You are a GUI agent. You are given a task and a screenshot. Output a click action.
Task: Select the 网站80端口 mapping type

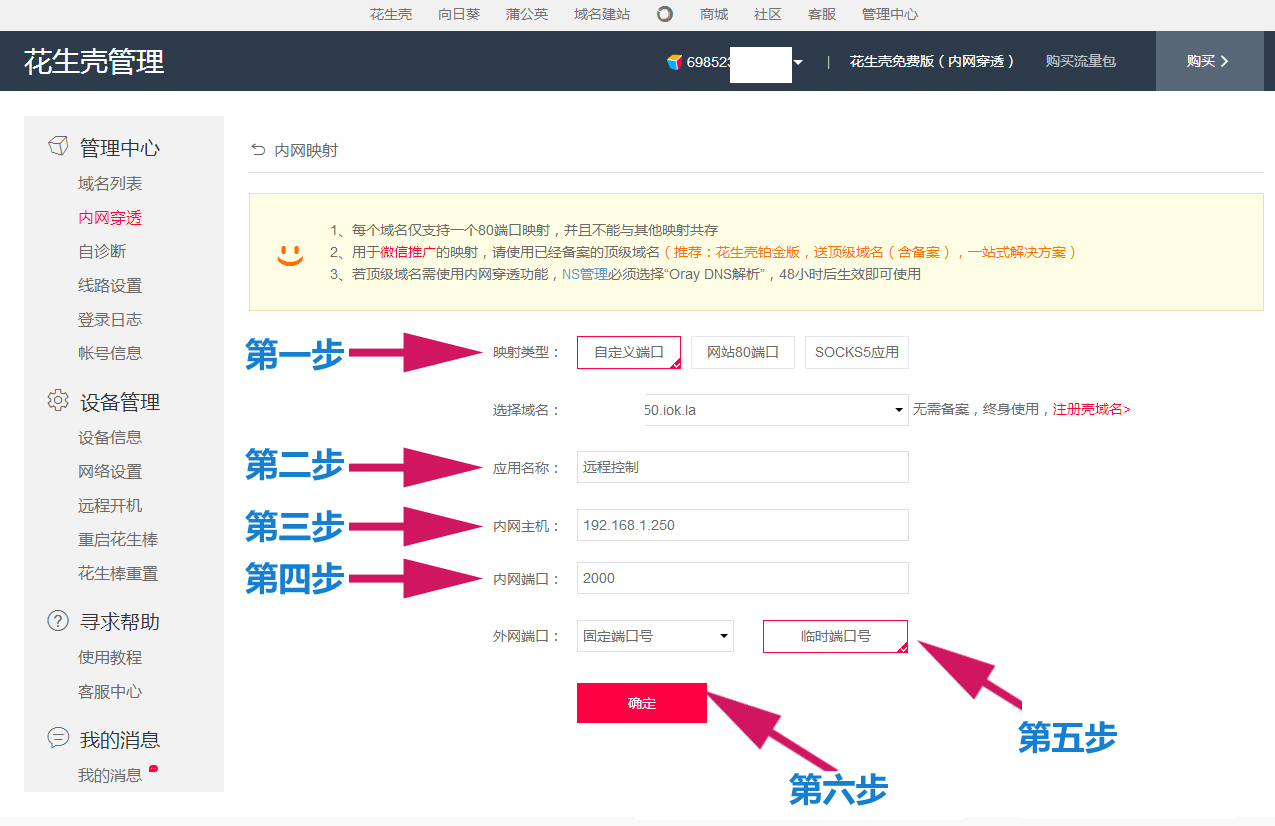[x=743, y=352]
